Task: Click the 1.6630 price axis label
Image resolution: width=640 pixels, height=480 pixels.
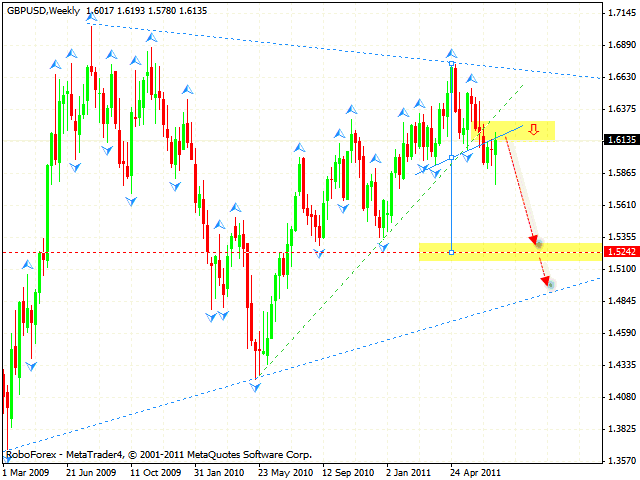Action: [x=622, y=77]
